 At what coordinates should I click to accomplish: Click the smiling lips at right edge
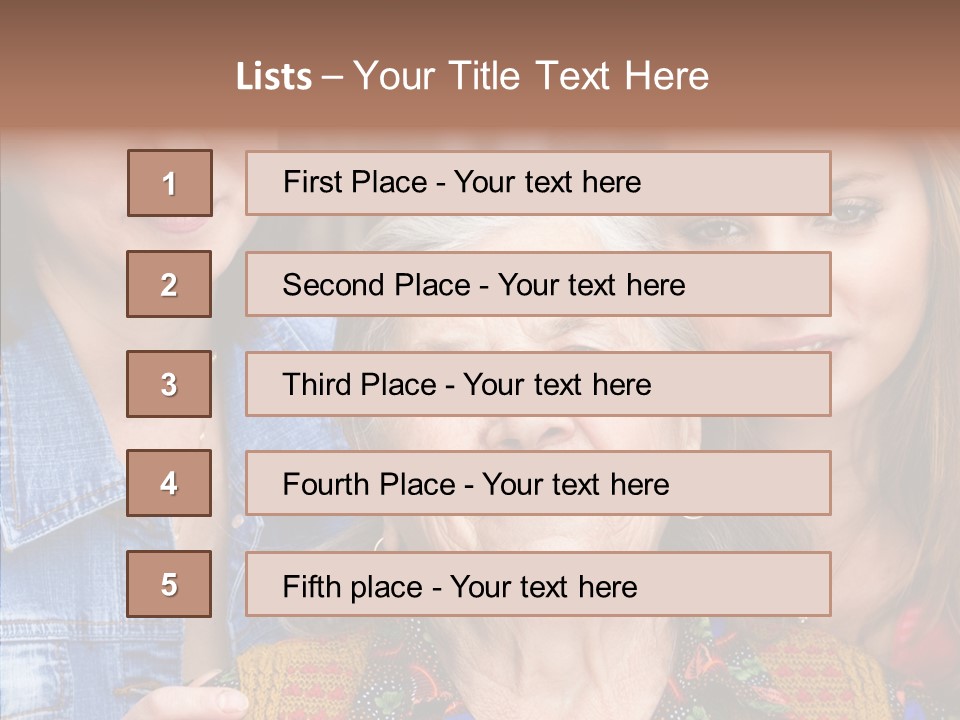click(800, 343)
